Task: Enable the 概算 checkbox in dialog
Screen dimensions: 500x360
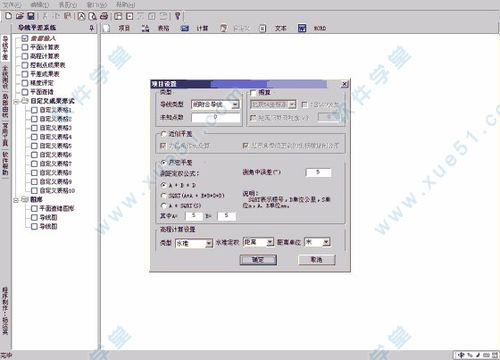Action: (253, 92)
